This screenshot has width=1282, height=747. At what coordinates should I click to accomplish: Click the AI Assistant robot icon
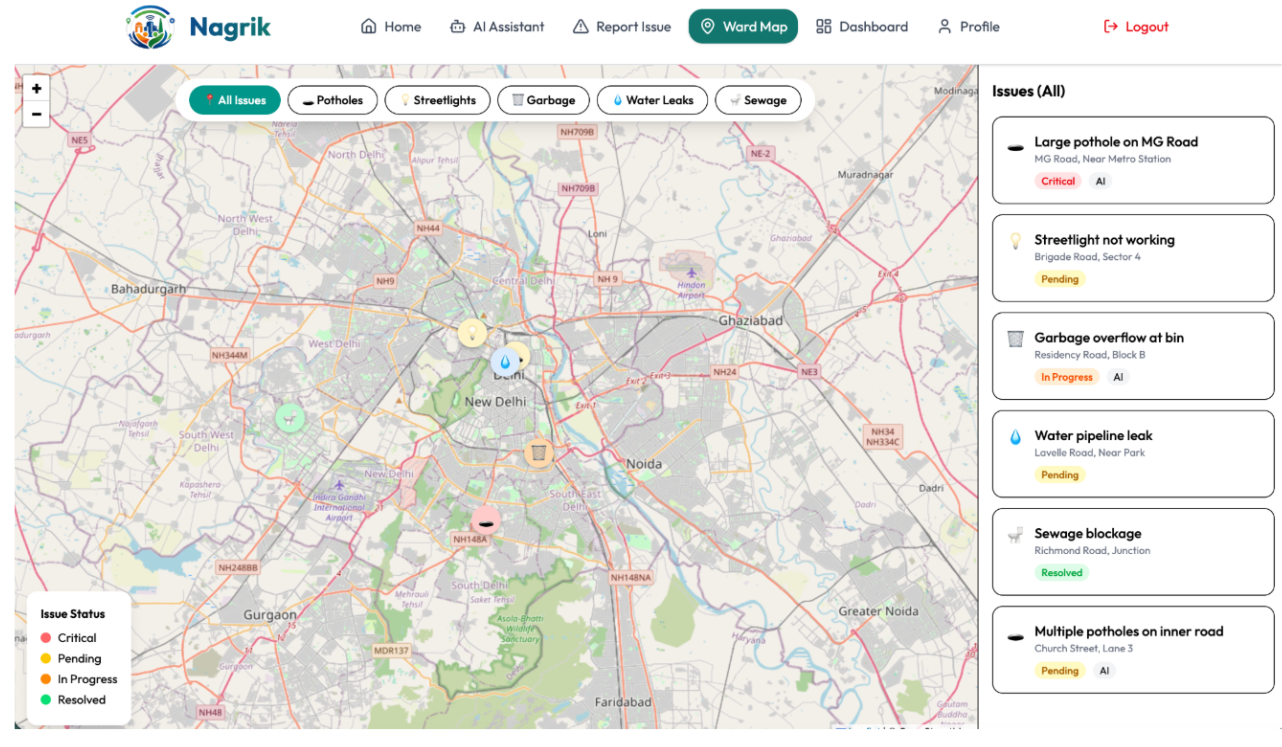[x=458, y=27]
